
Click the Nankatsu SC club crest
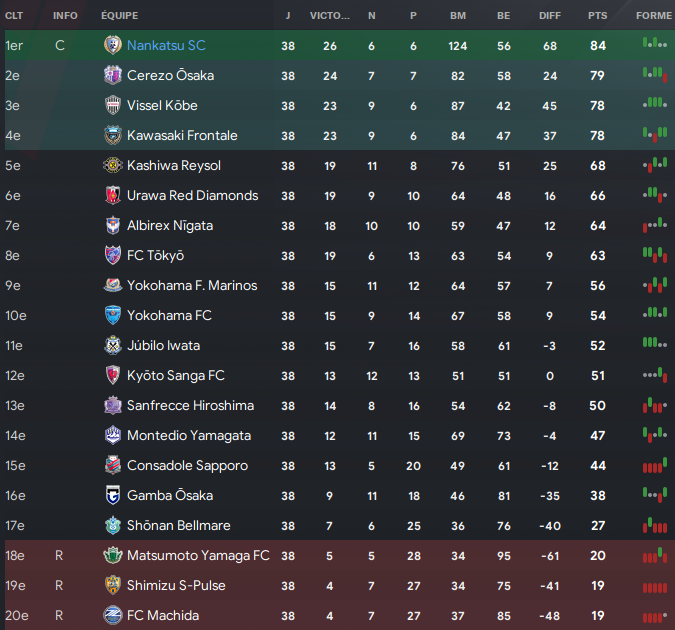pos(113,45)
